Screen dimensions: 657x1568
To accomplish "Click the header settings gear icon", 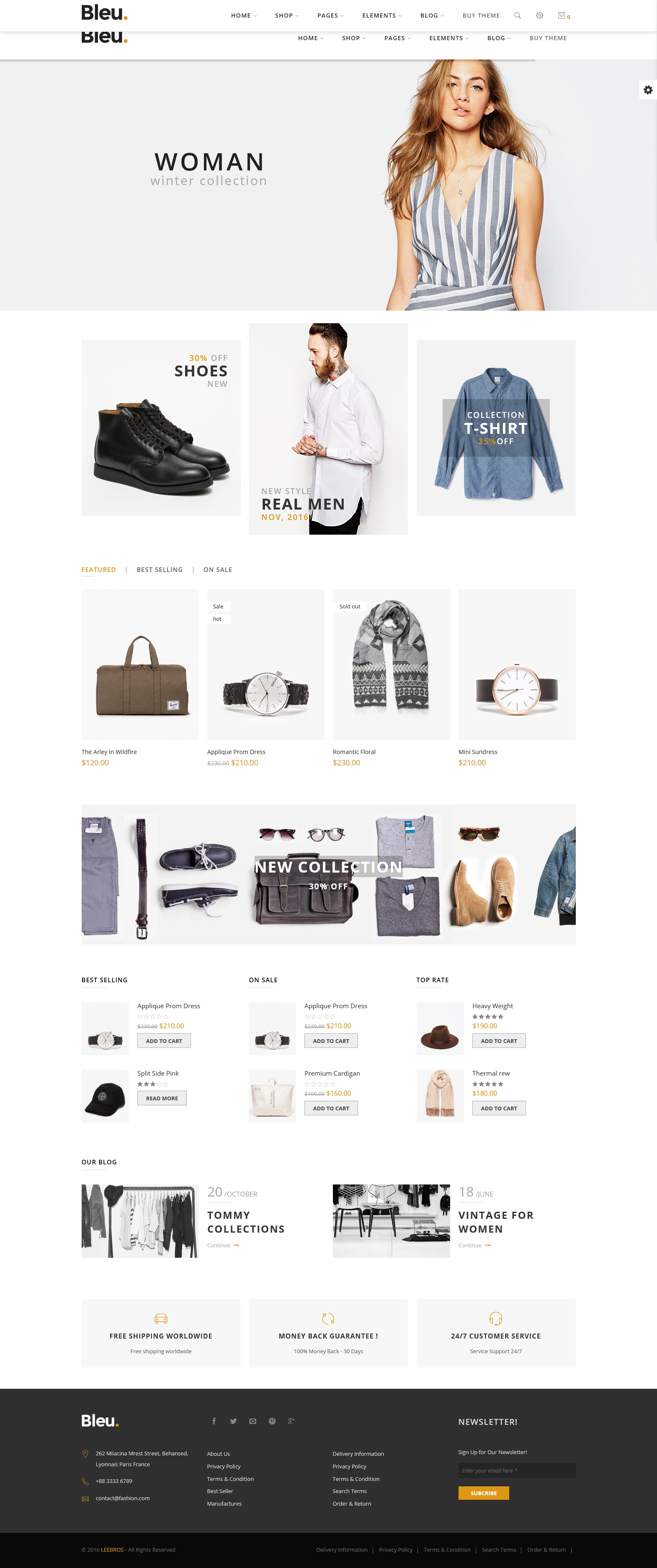I will tap(539, 15).
